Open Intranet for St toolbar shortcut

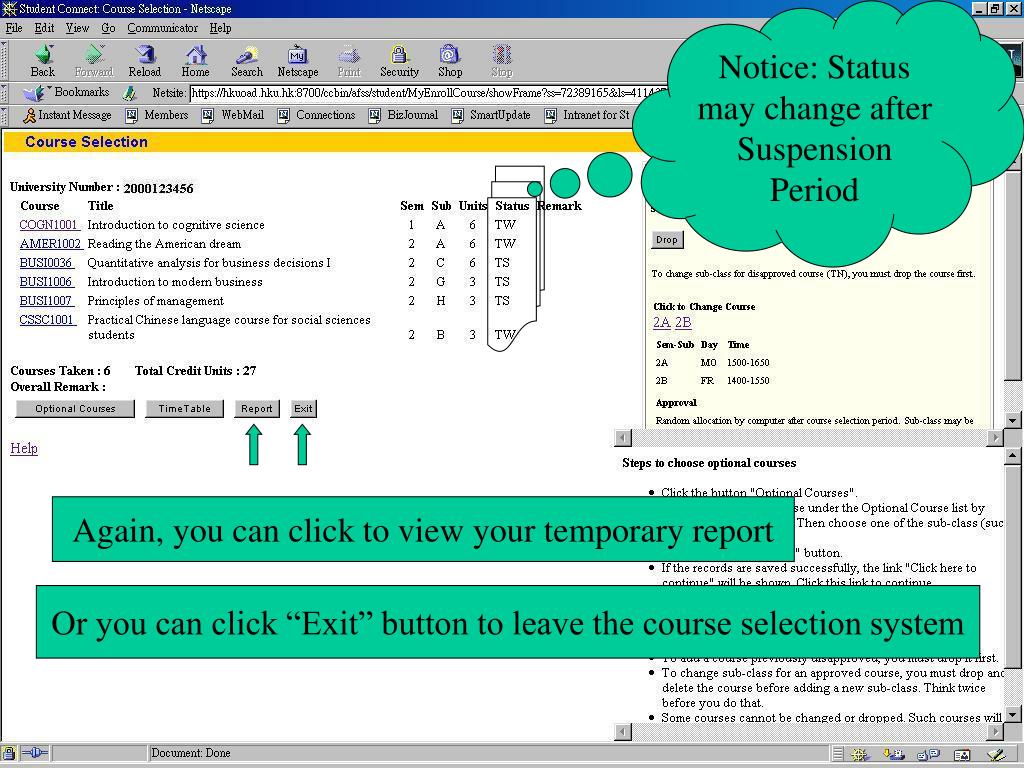tap(588, 115)
